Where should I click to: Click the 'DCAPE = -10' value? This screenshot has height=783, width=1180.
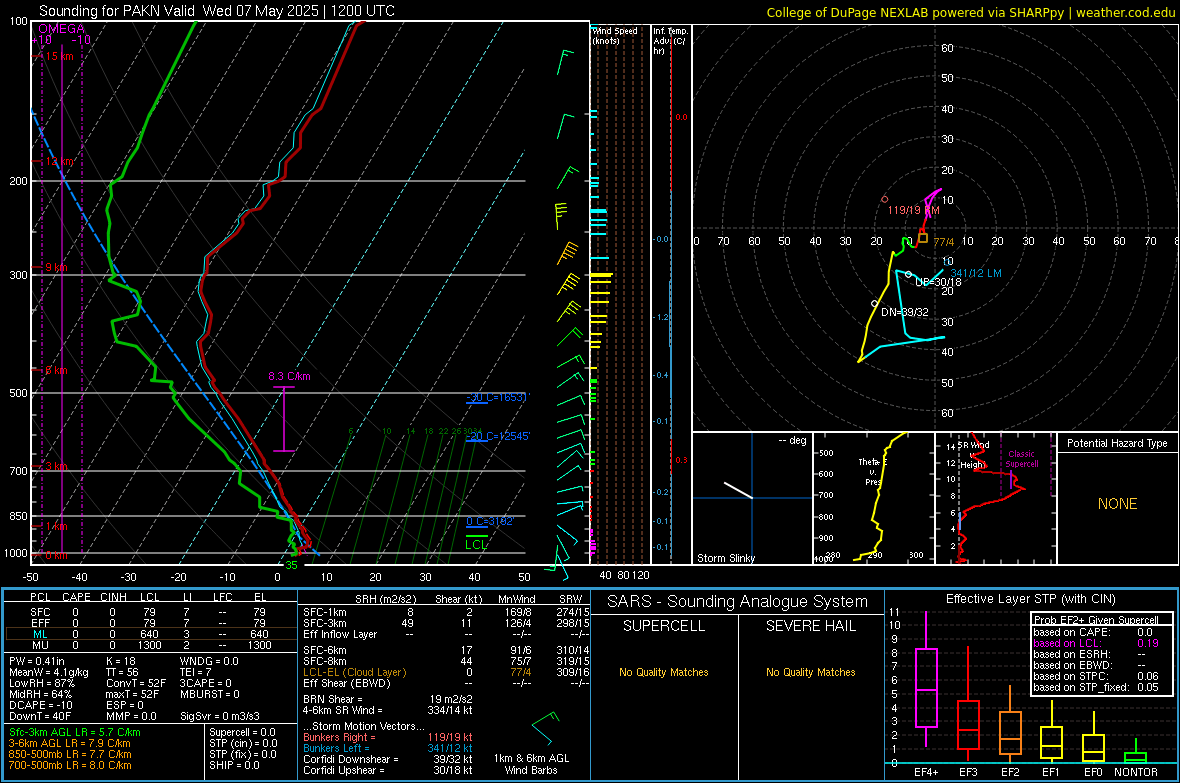(x=41, y=705)
